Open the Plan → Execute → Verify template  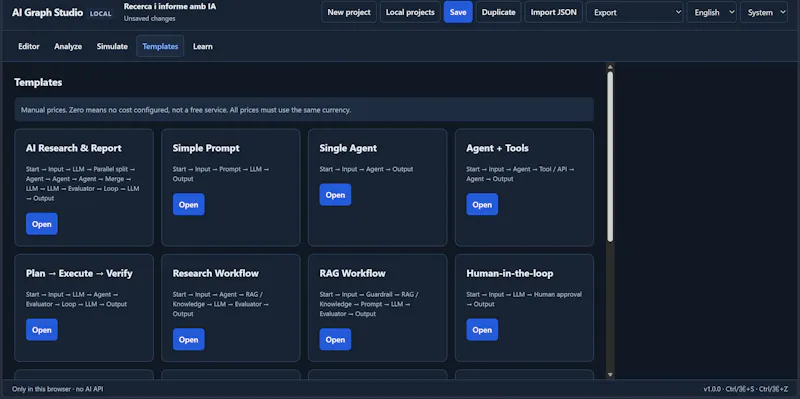(42, 330)
